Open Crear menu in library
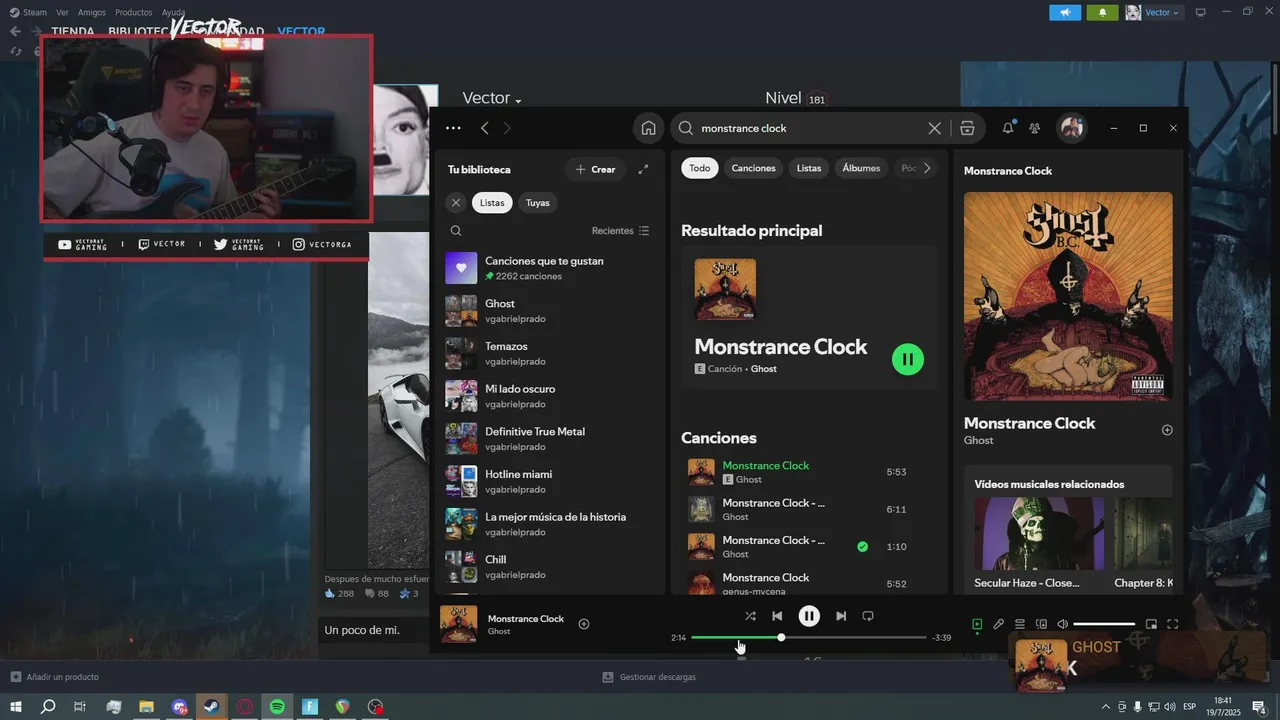This screenshot has width=1280, height=720. 595,169
